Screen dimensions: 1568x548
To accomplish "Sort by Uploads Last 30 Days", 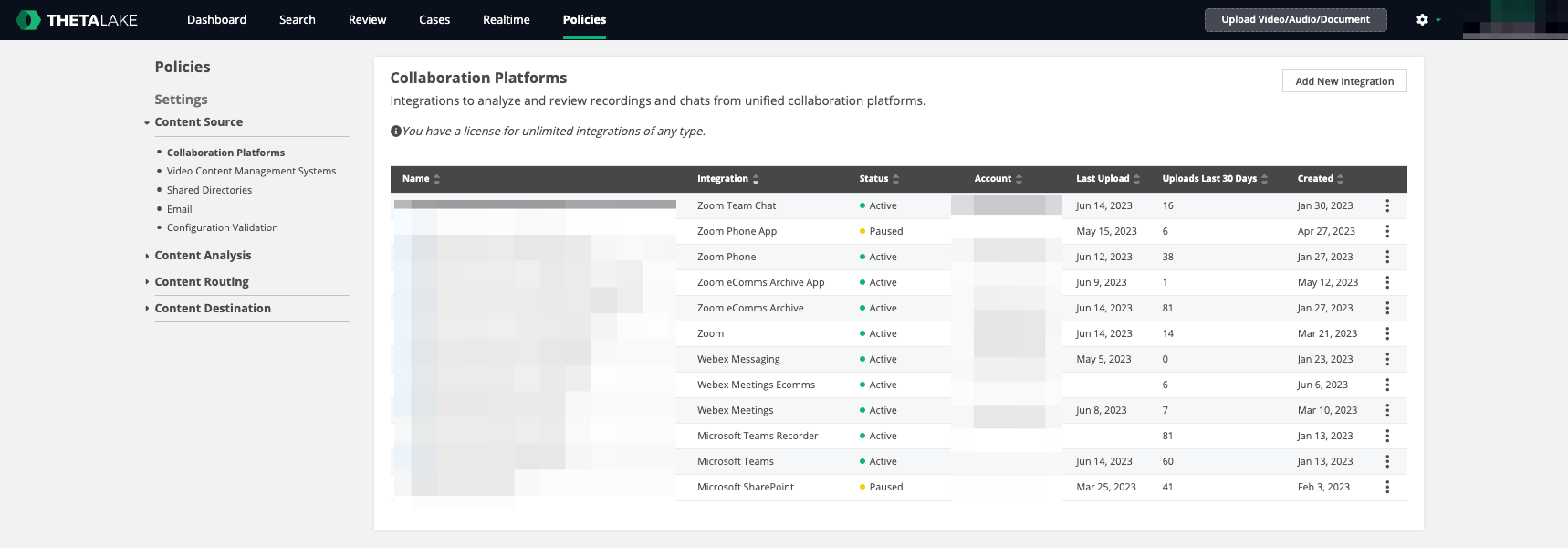I will [1215, 179].
